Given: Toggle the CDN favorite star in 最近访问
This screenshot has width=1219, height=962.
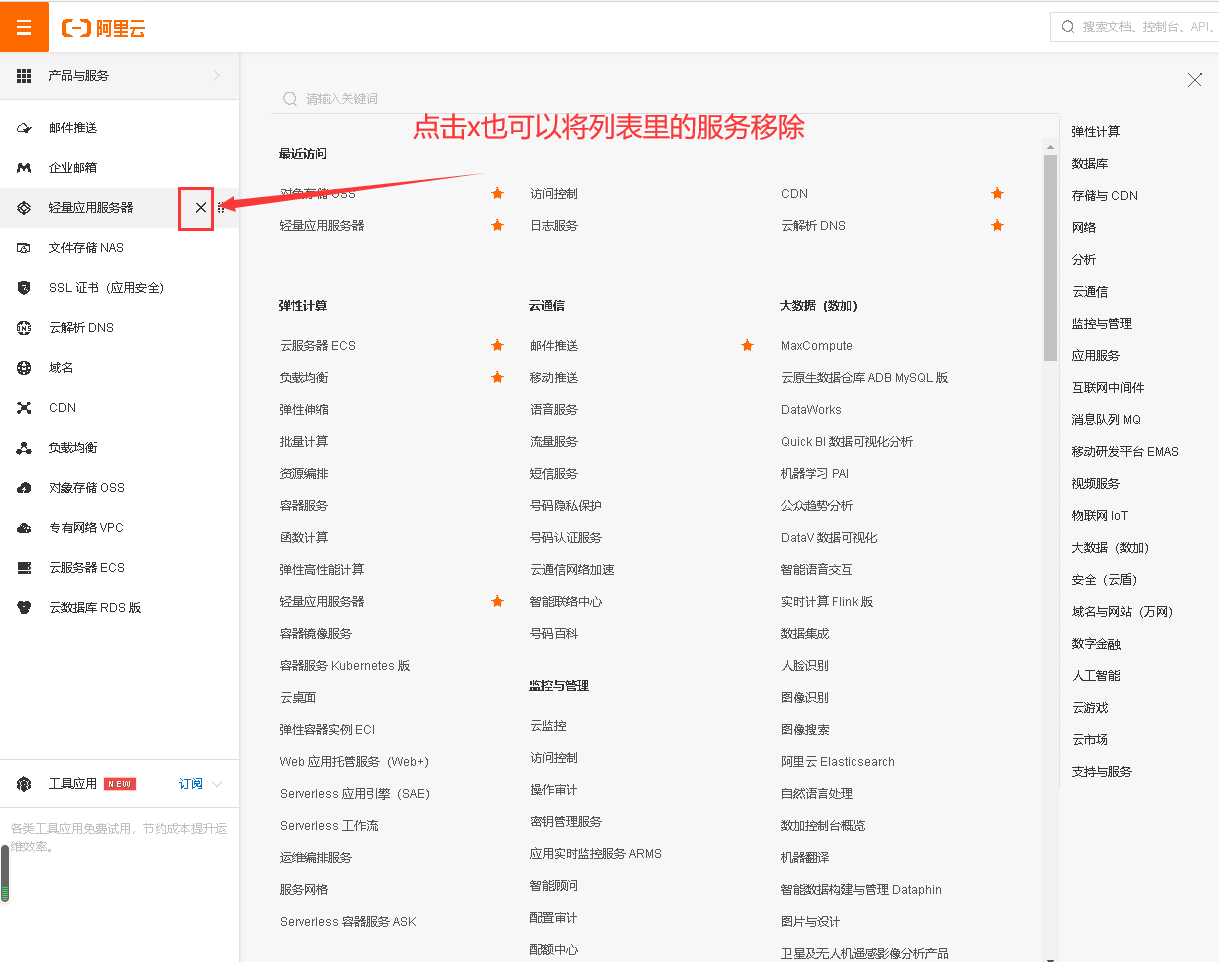Looking at the screenshot, I should tap(997, 194).
